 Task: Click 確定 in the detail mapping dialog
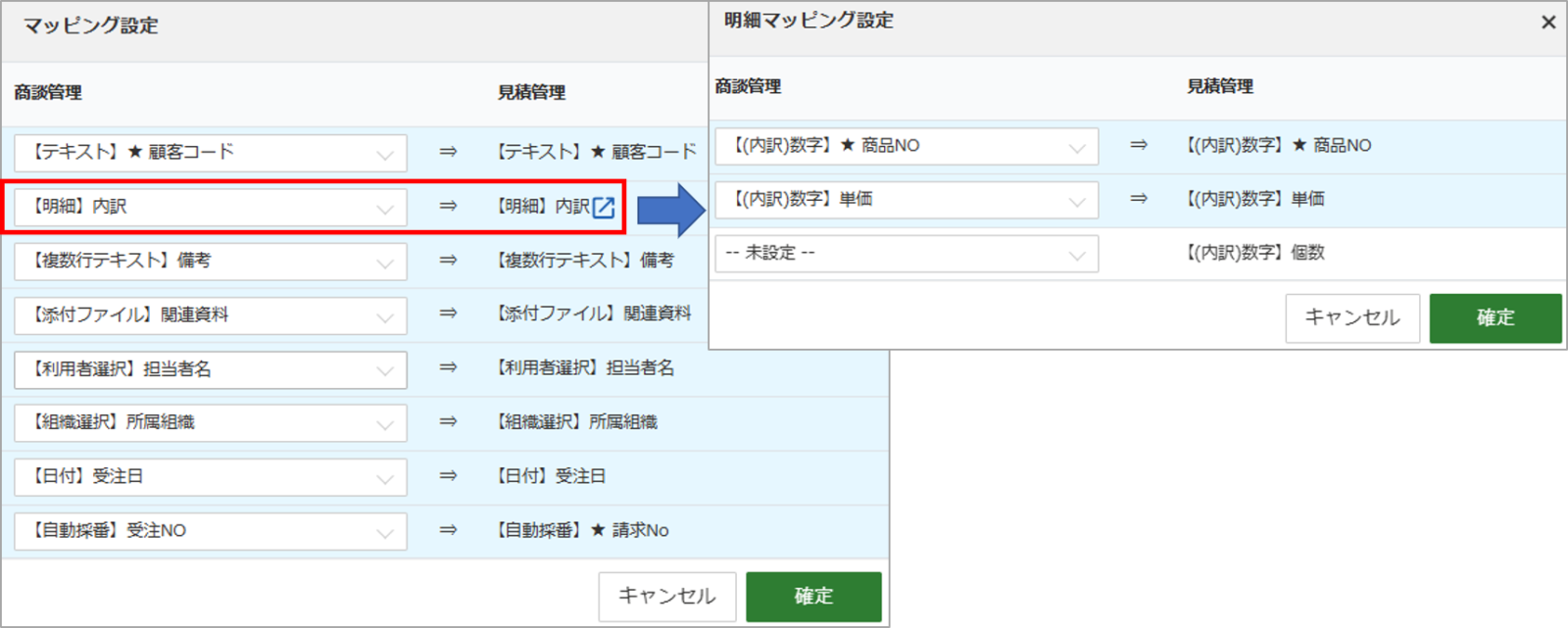1494,317
